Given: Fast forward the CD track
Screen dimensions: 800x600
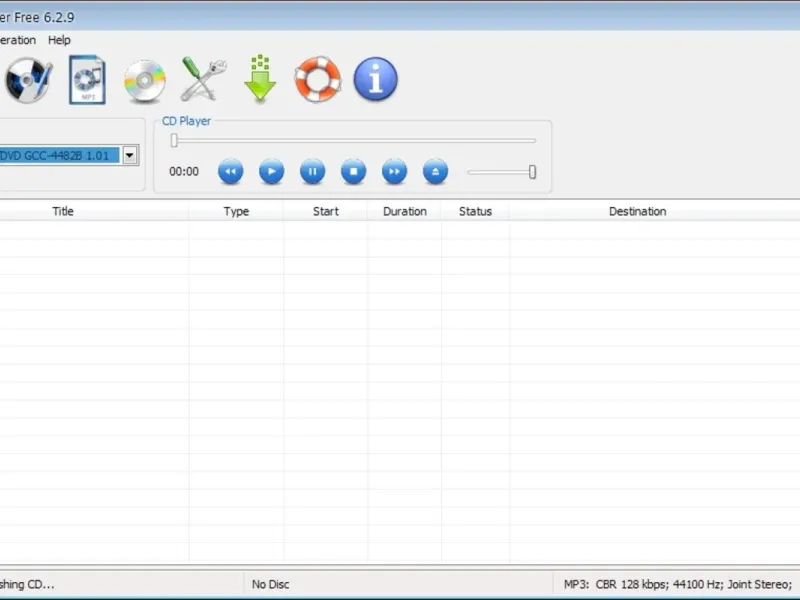Looking at the screenshot, I should (x=394, y=171).
